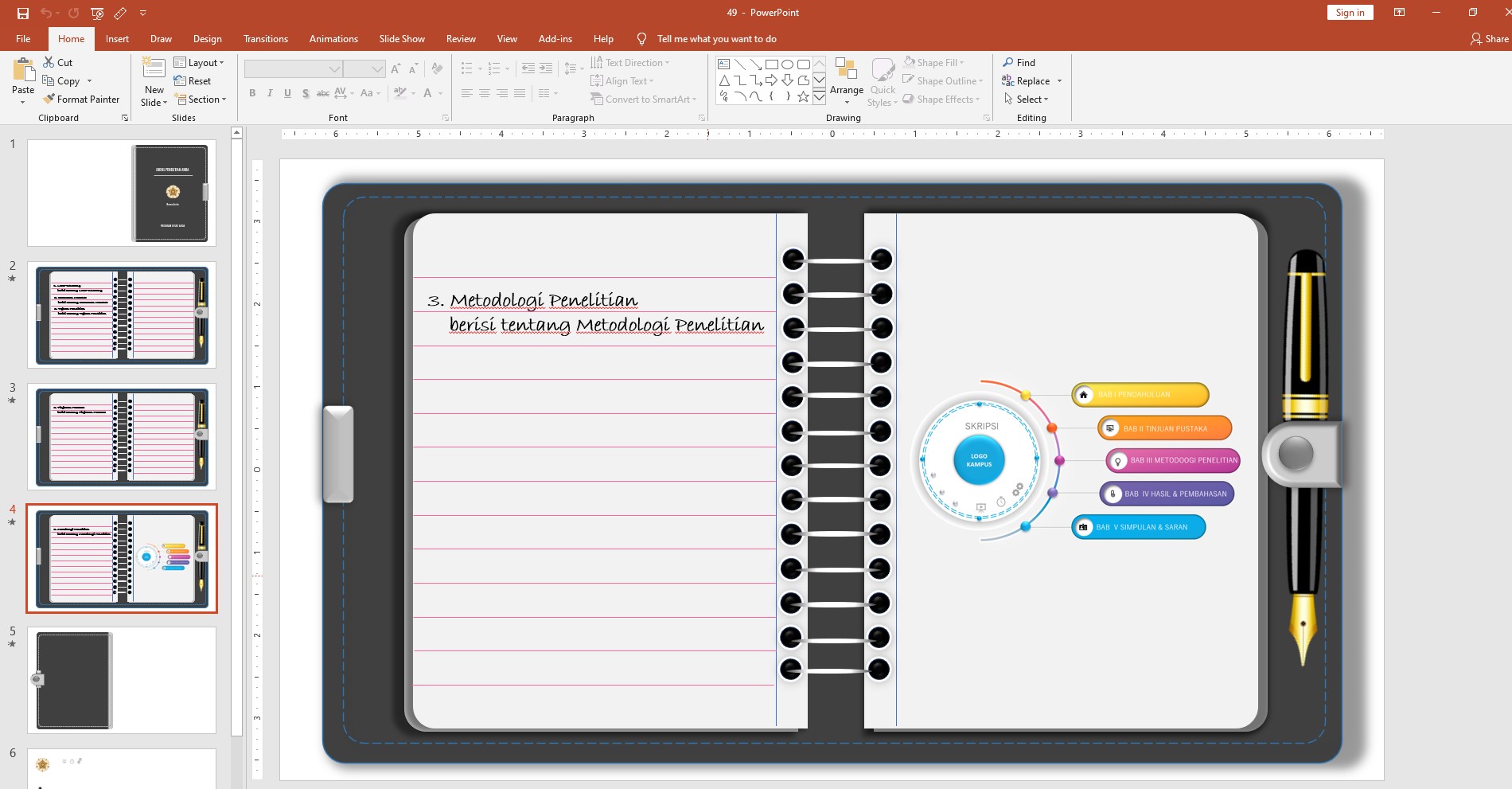Open the font name combo box

pos(294,69)
